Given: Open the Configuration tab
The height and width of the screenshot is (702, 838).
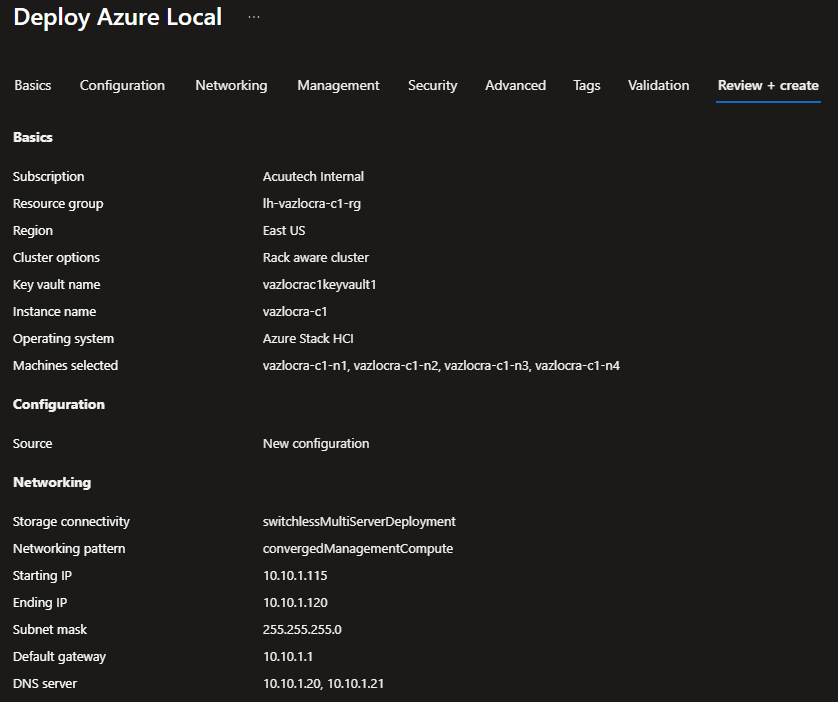Looking at the screenshot, I should [122, 85].
